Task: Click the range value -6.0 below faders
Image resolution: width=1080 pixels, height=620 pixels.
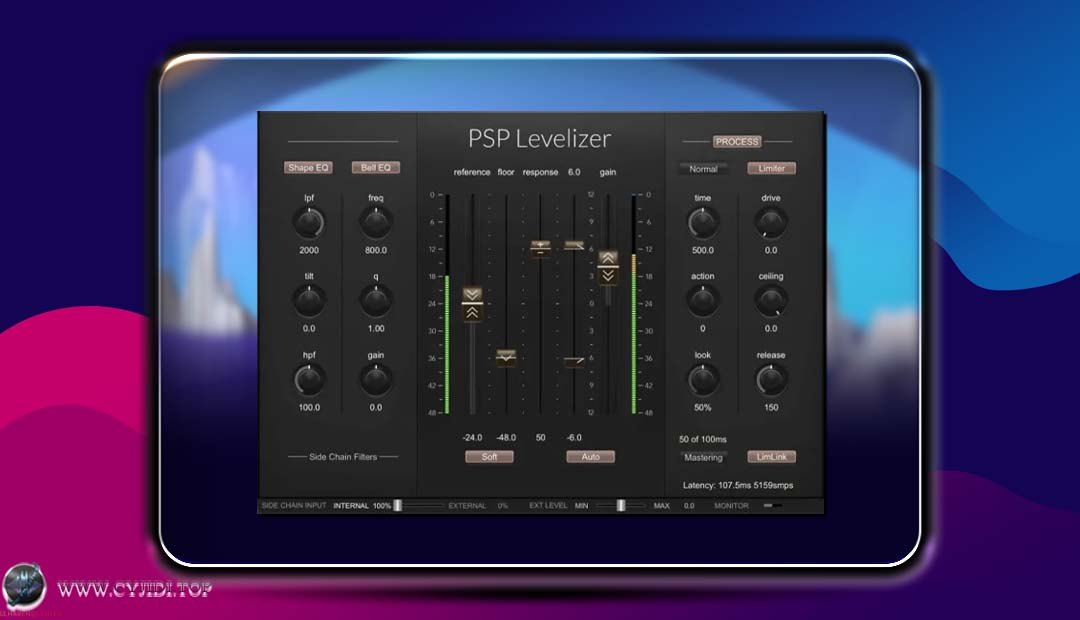Action: (574, 437)
